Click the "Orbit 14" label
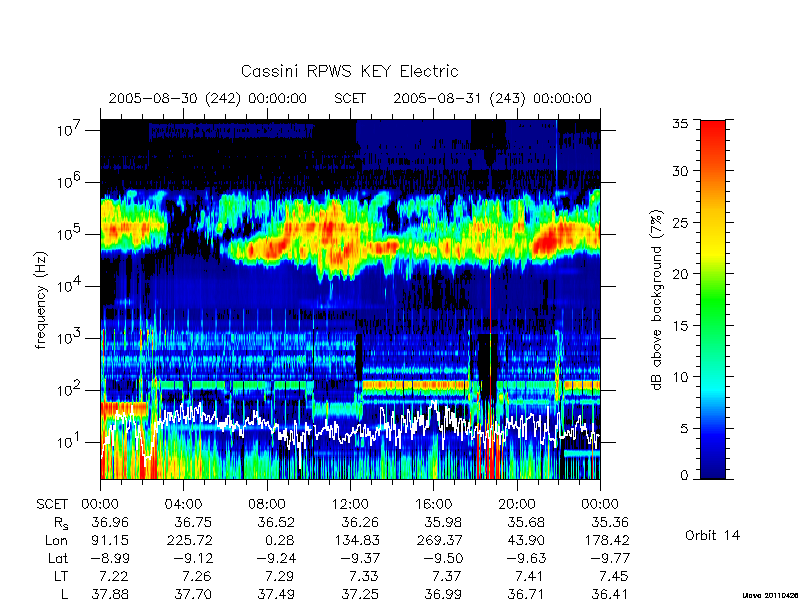Screen dimensions: 800x600 click(x=712, y=535)
